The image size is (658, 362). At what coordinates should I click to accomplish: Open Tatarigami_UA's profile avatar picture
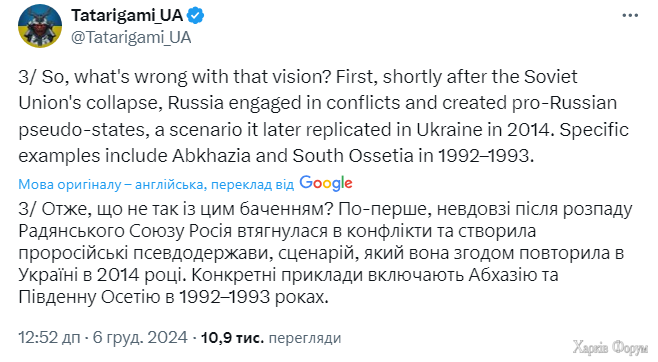point(40,26)
